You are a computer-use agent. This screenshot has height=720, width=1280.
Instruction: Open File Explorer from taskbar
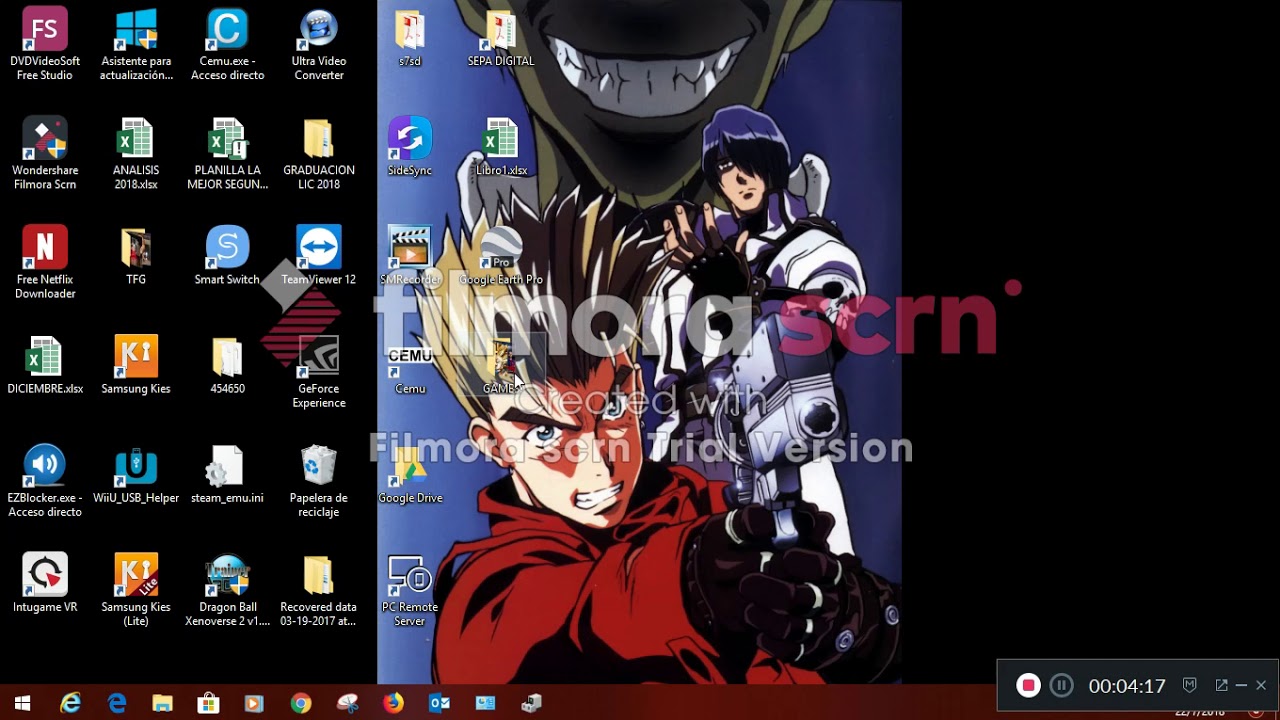[x=162, y=703]
